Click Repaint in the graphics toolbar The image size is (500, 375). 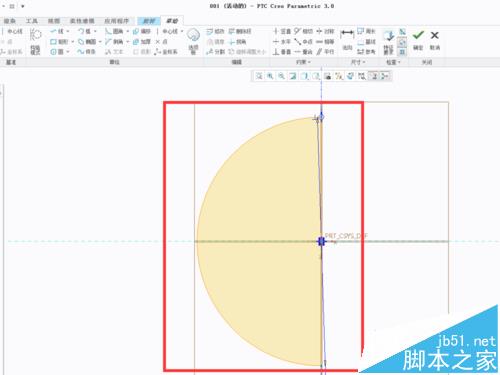tap(293, 76)
